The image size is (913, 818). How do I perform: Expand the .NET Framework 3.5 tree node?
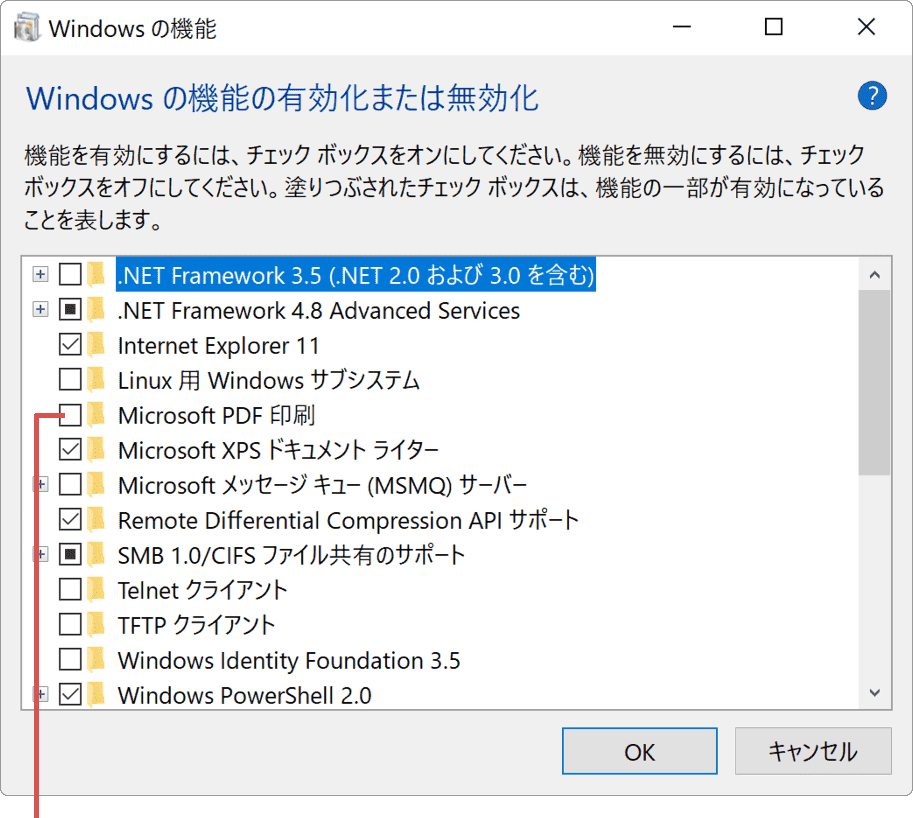pos(40,274)
